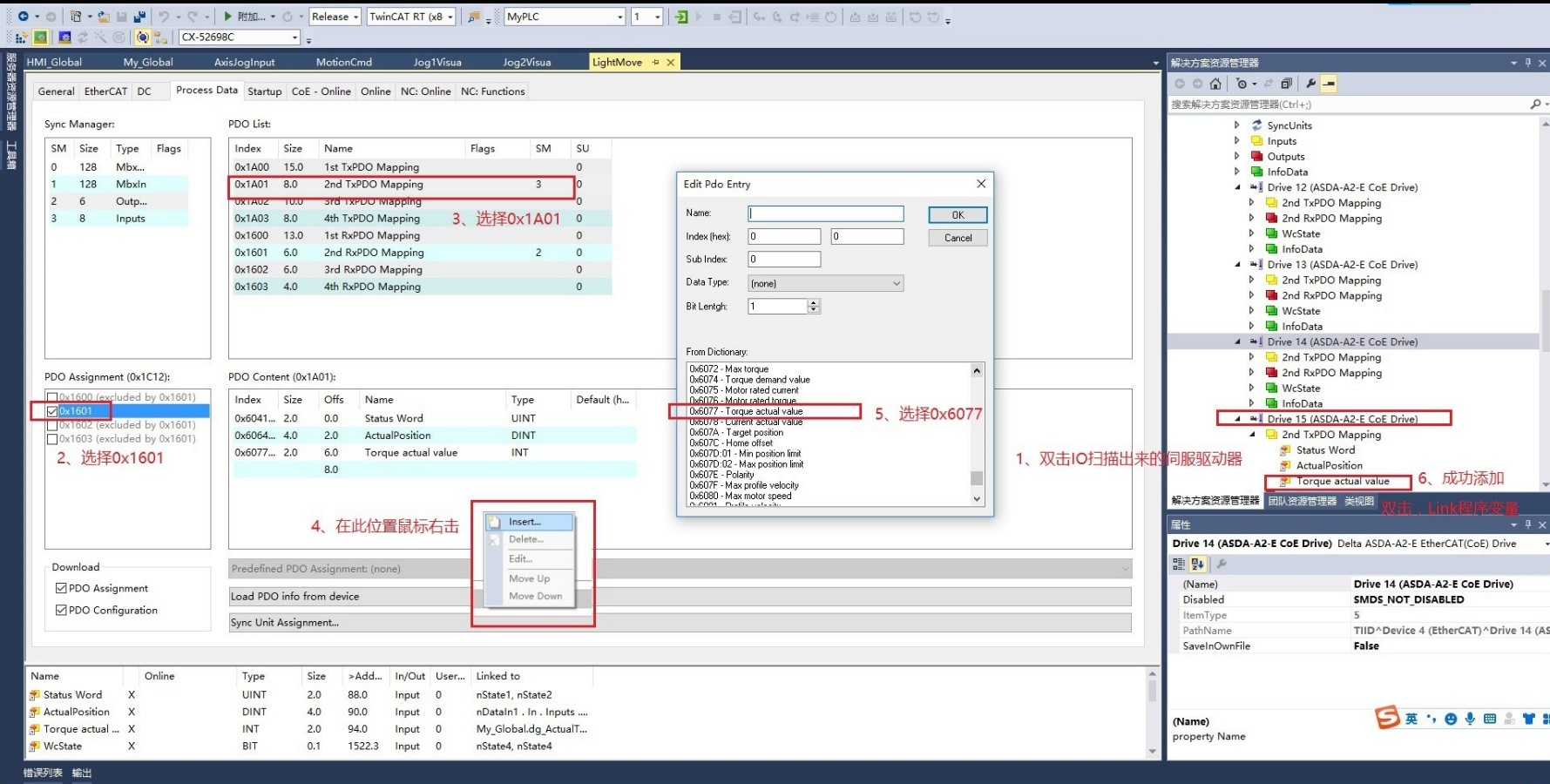Click the home icon in Solution Explorer
The width and height of the screenshot is (1550, 784).
pos(1215,84)
